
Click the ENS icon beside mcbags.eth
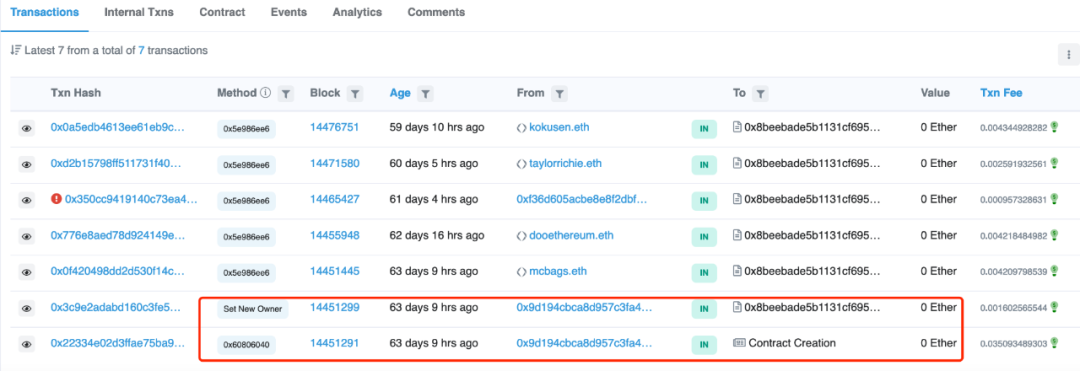coord(521,271)
